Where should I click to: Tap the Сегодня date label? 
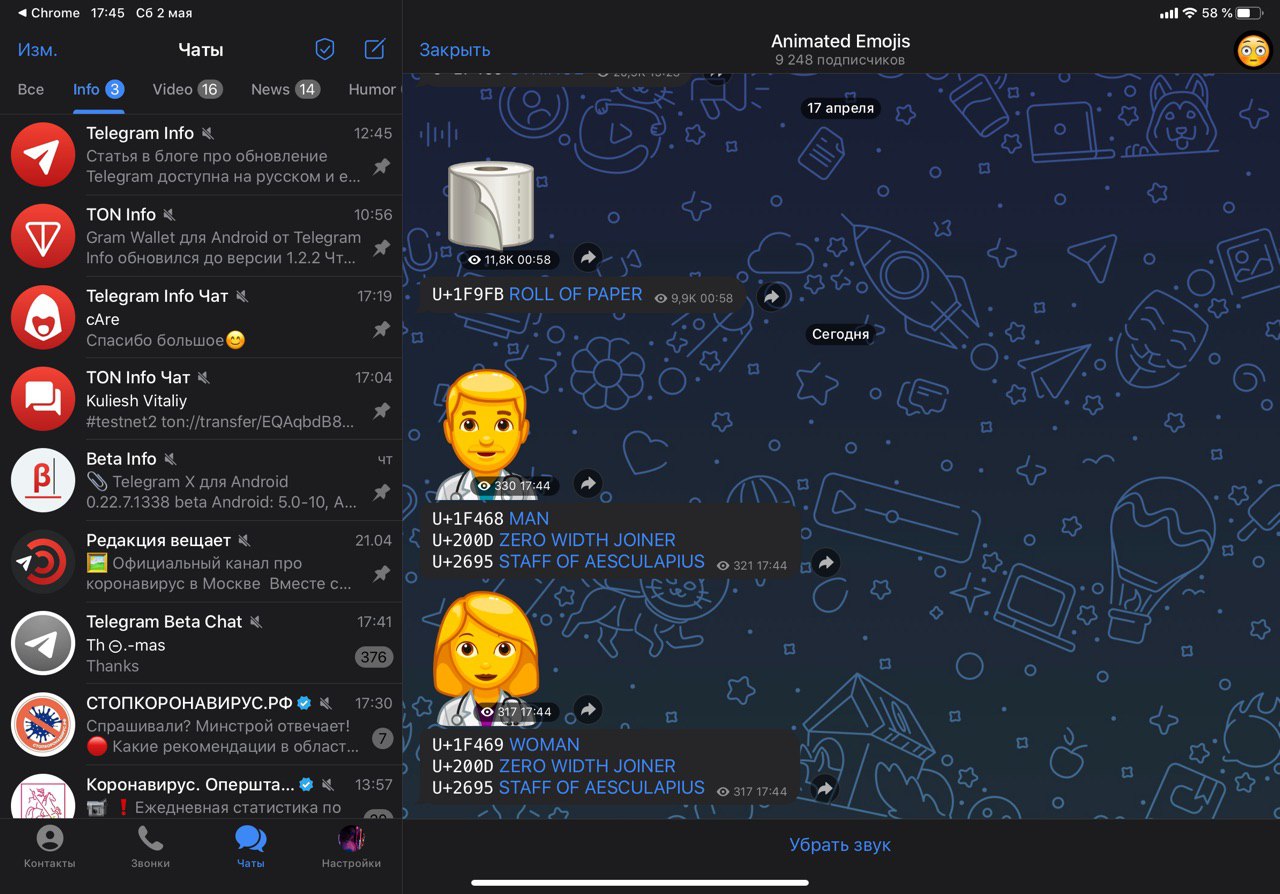coord(840,334)
